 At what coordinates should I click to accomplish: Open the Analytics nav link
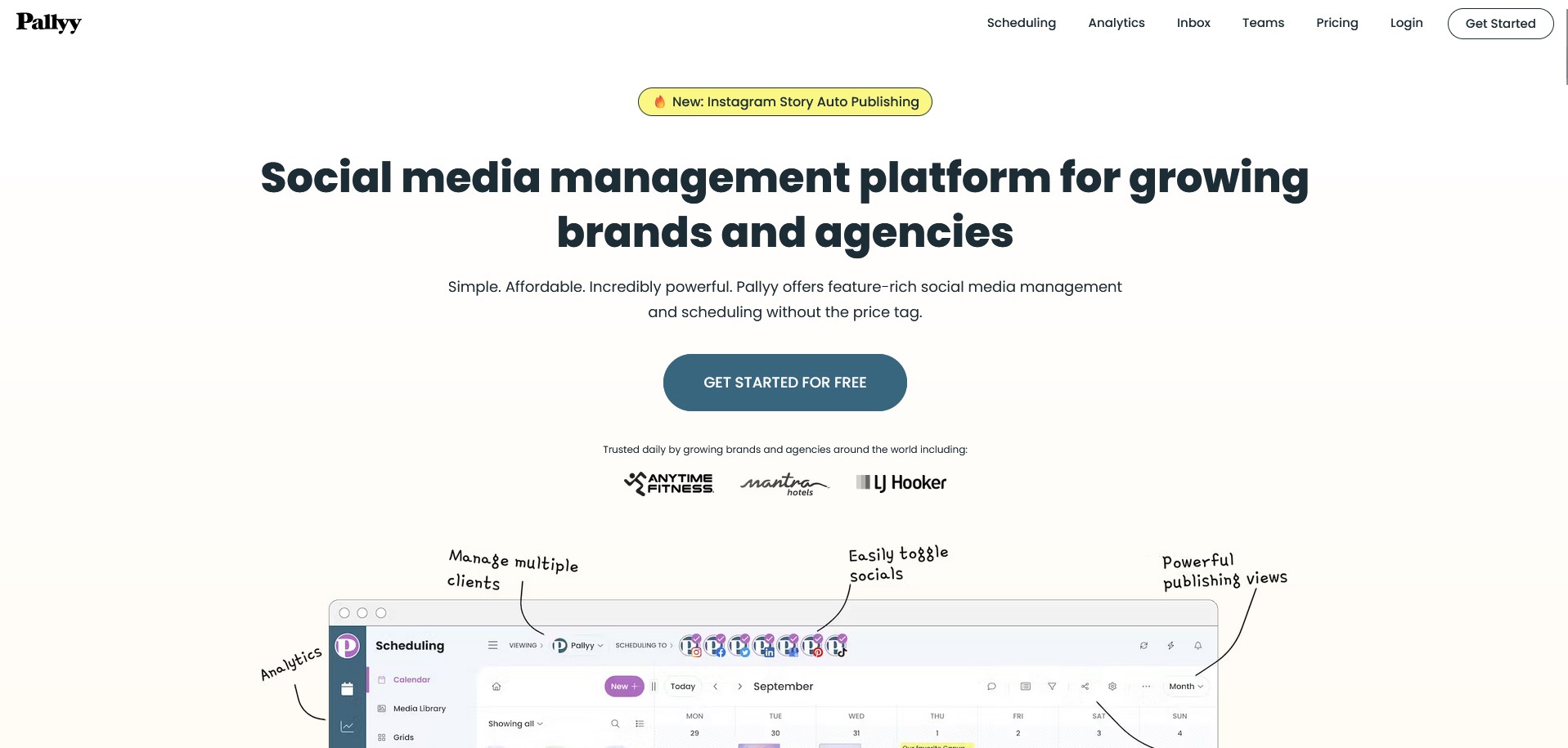1116,23
